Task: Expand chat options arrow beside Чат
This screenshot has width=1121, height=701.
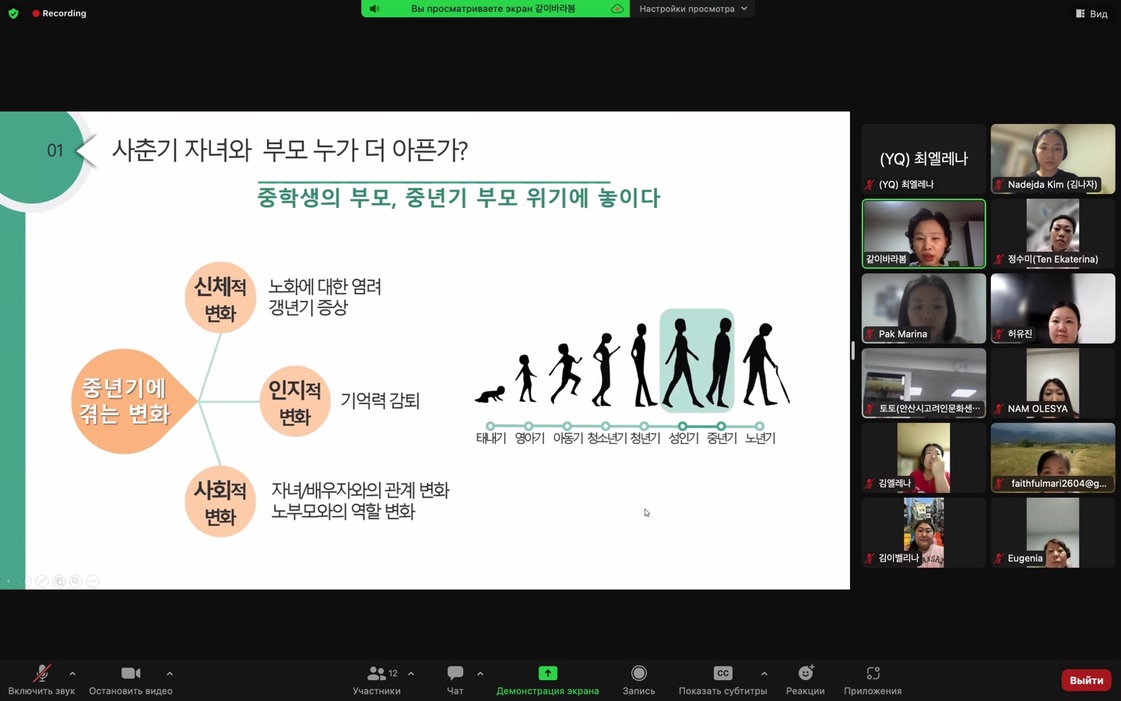Action: pos(480,674)
